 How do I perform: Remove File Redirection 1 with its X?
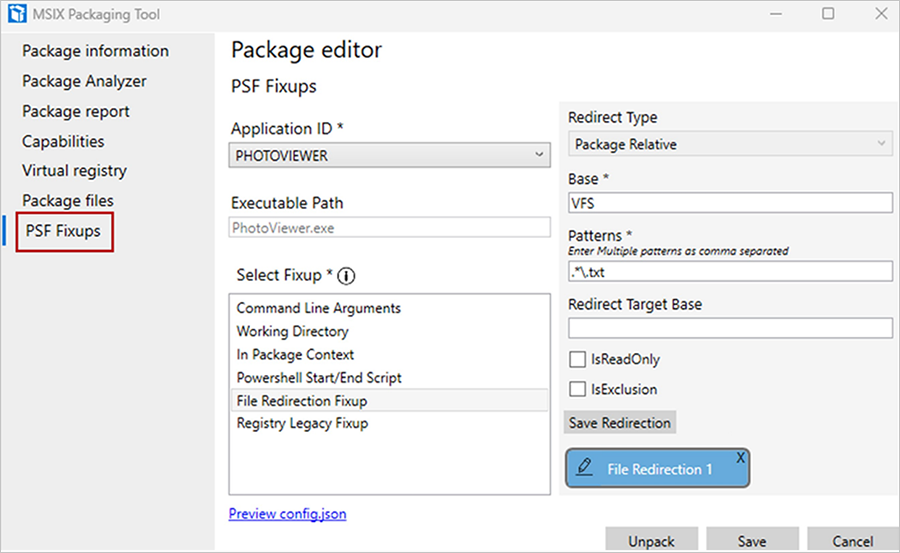(740, 457)
